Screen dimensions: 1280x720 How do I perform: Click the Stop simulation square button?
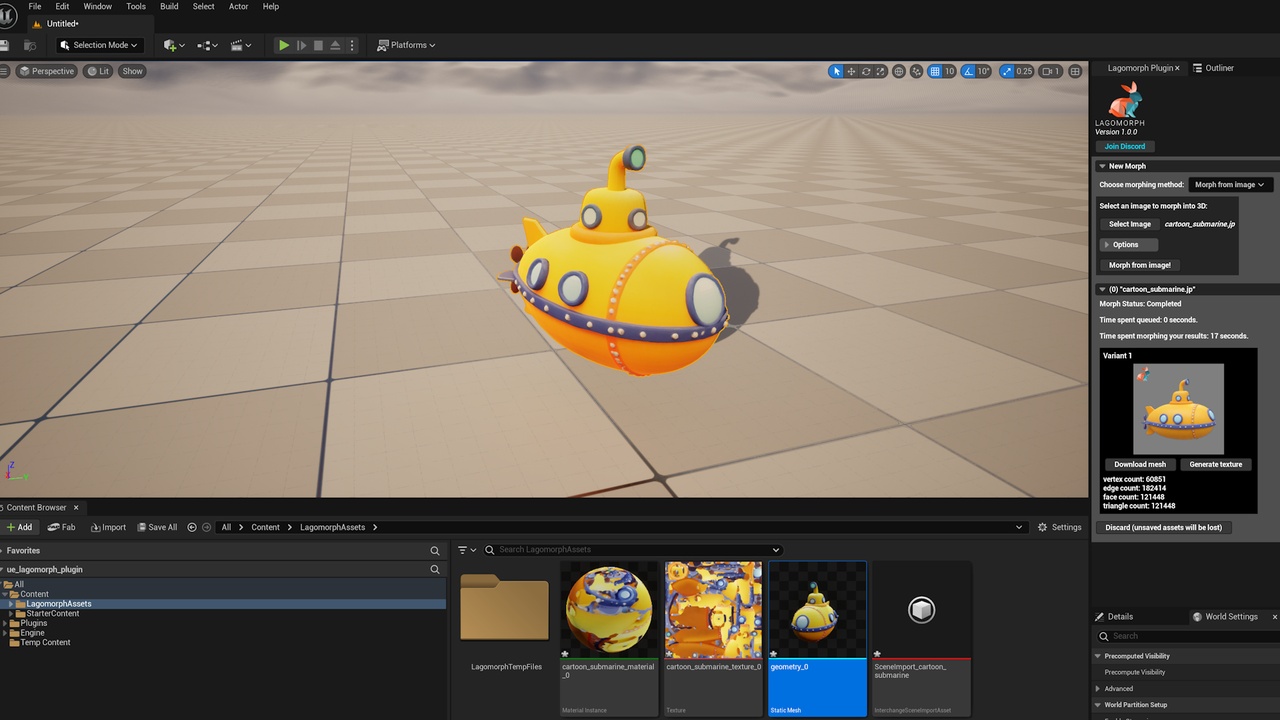coord(318,45)
